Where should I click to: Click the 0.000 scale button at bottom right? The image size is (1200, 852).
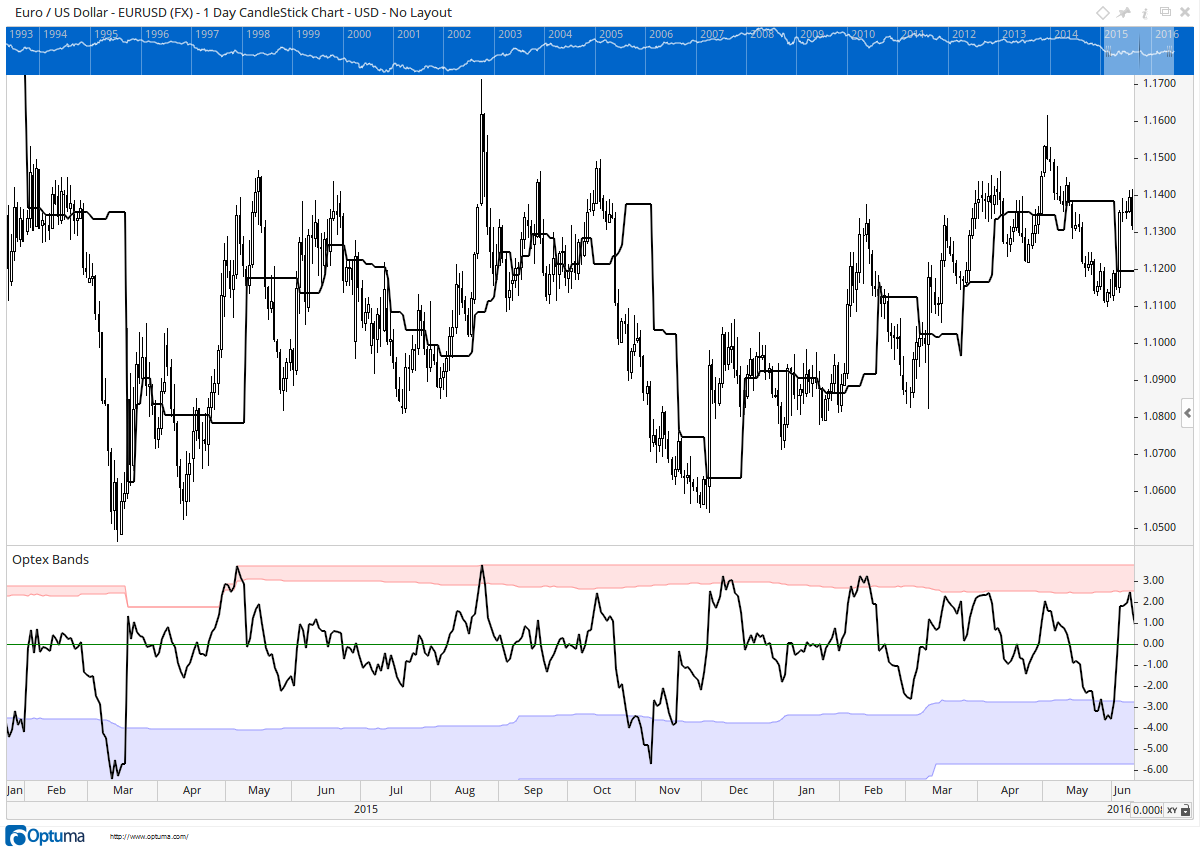pyautogui.click(x=1147, y=810)
